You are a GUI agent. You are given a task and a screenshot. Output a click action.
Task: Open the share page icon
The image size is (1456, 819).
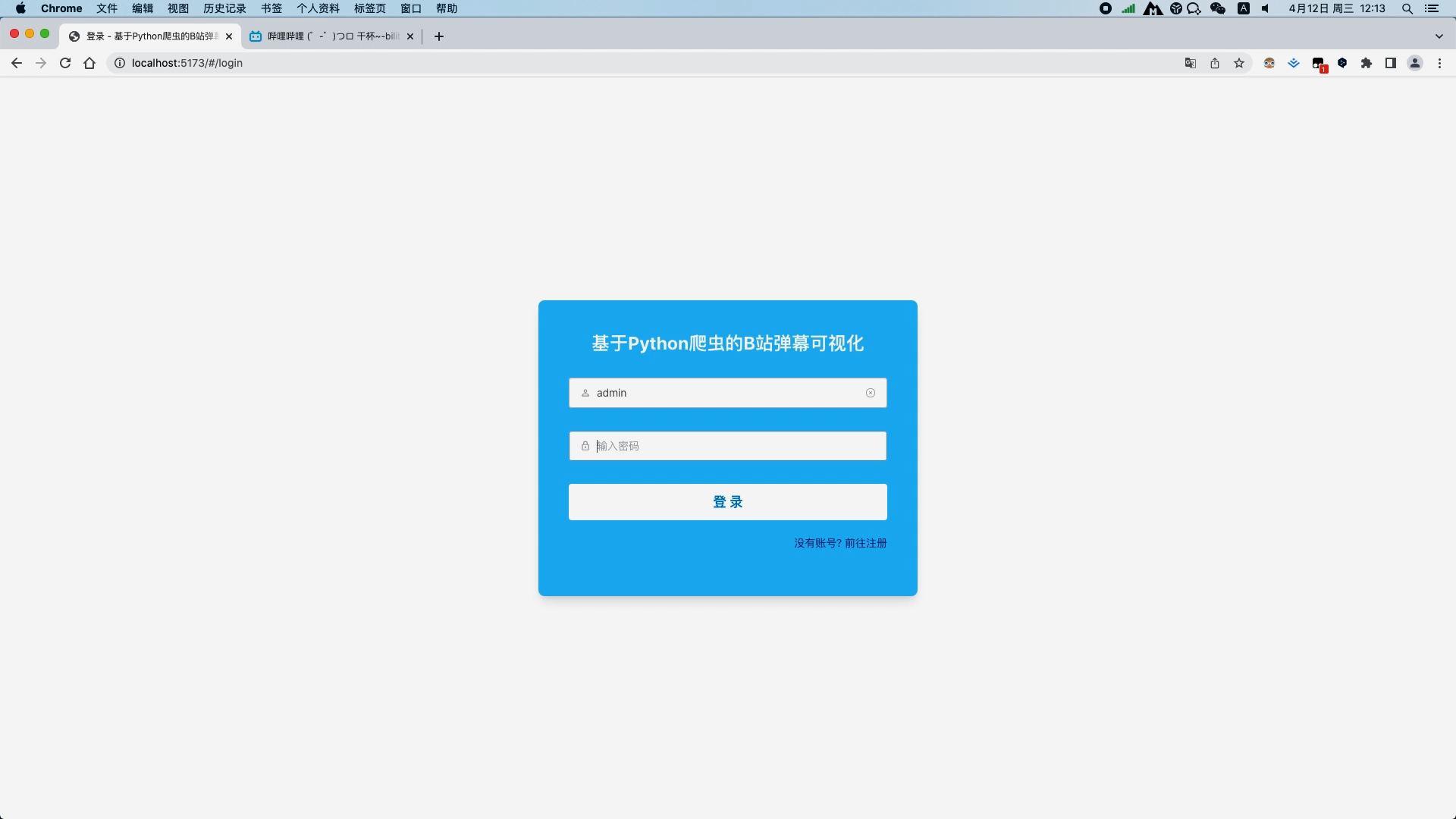[1214, 63]
